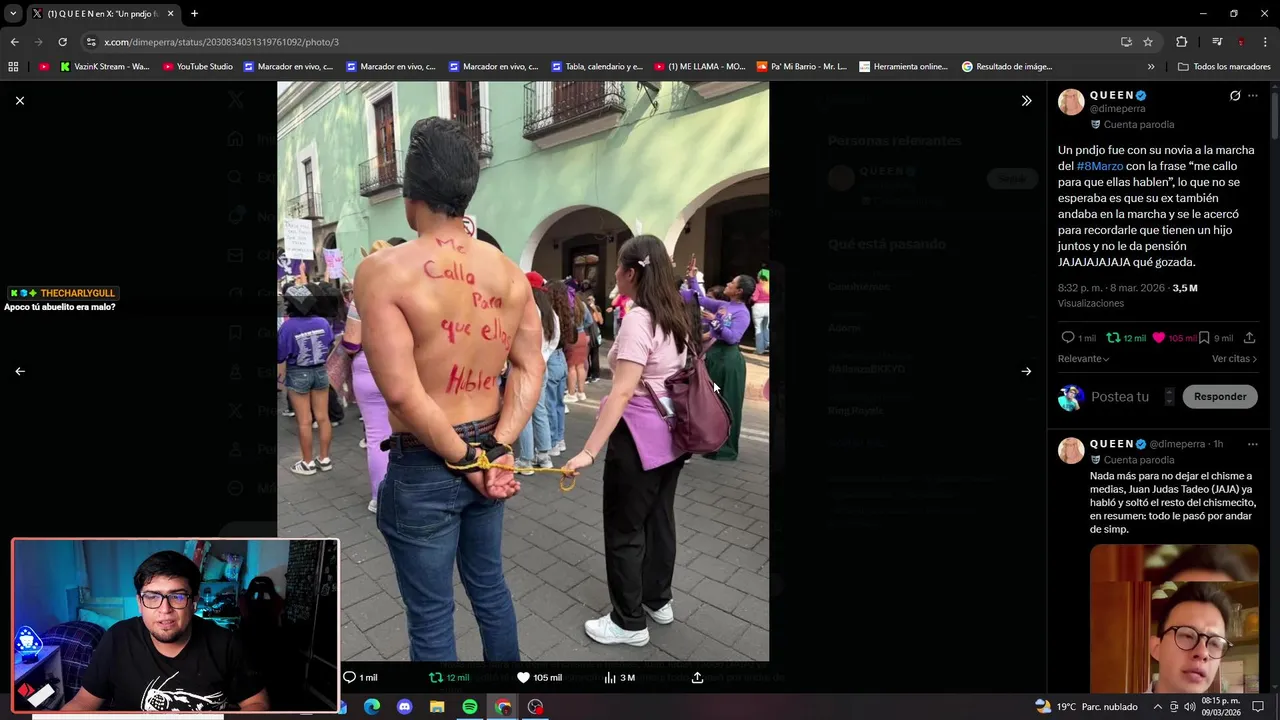Image resolution: width=1280 pixels, height=720 pixels.
Task: Open YouTube Studio bookmark
Action: point(197,67)
